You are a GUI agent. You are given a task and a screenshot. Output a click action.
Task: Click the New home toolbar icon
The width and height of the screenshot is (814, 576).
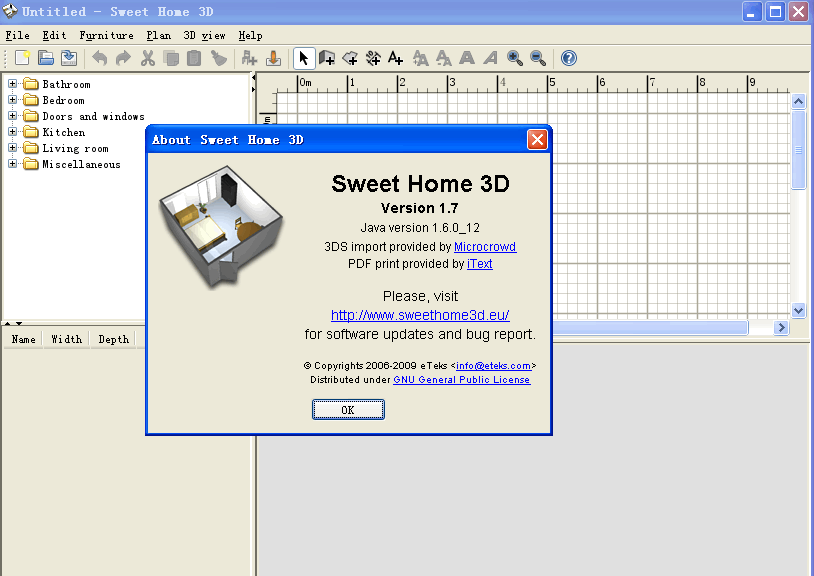click(x=22, y=58)
